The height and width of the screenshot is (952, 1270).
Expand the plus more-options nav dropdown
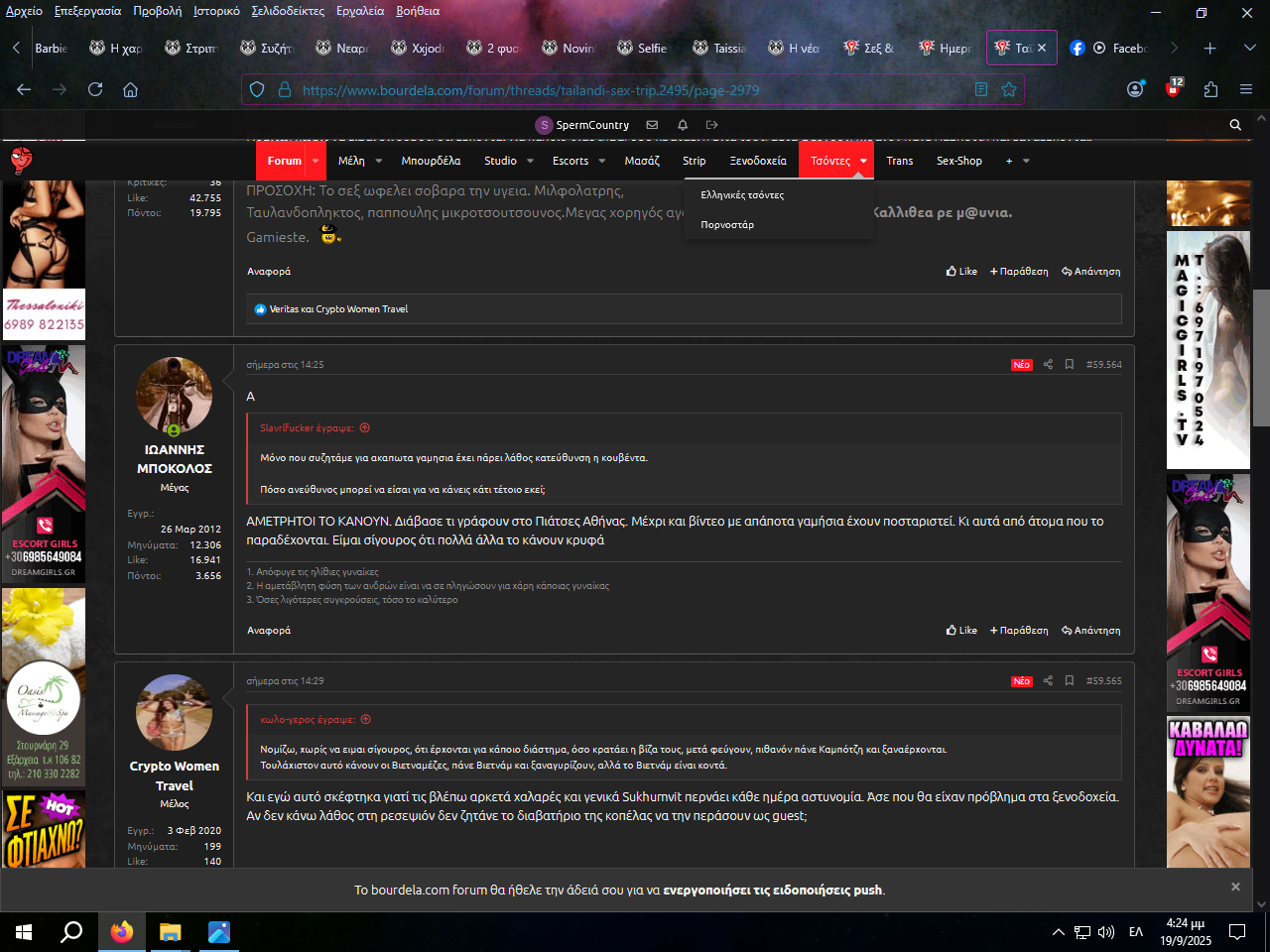pyautogui.click(x=1026, y=161)
